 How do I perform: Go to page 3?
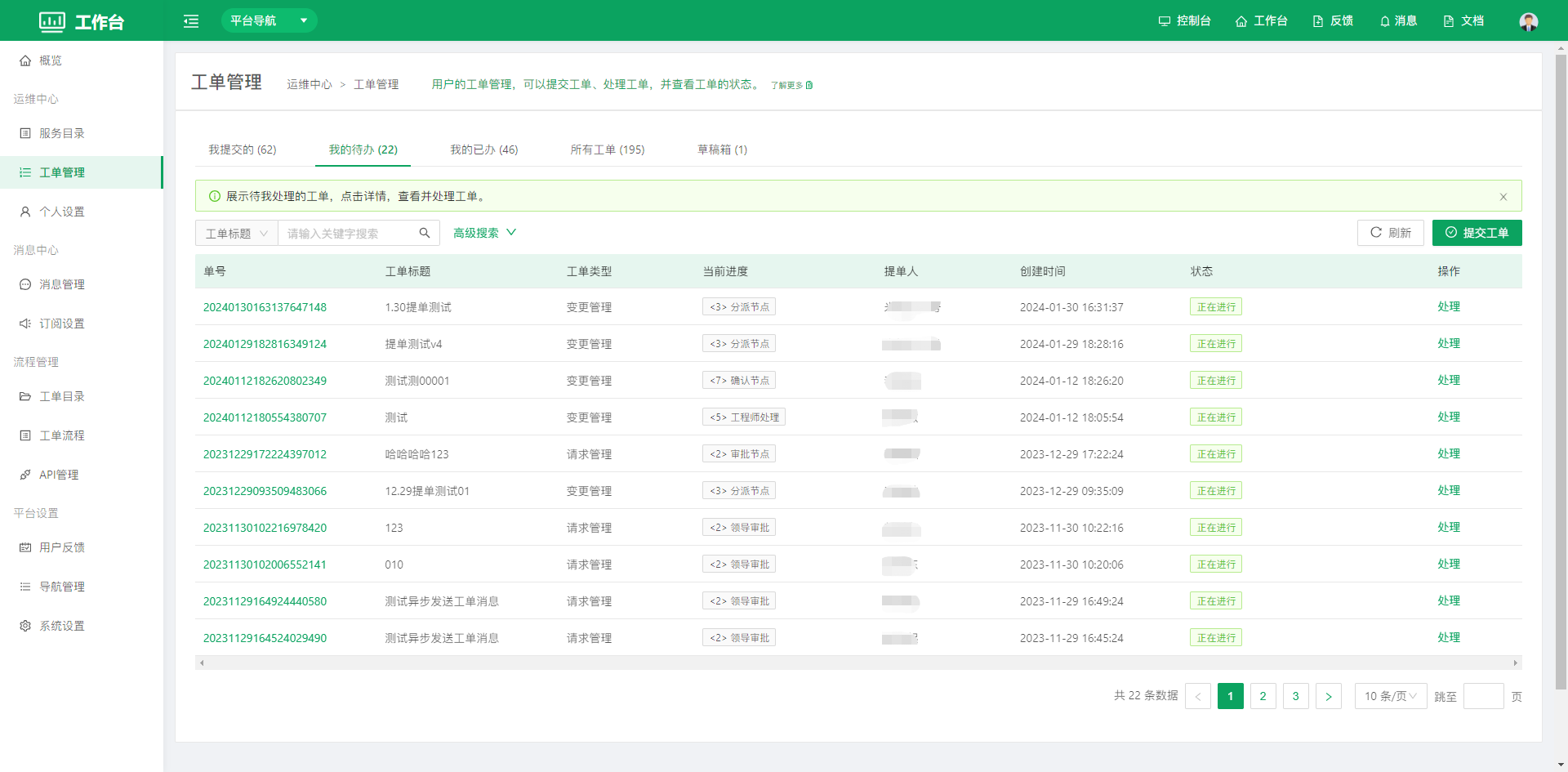point(1296,696)
